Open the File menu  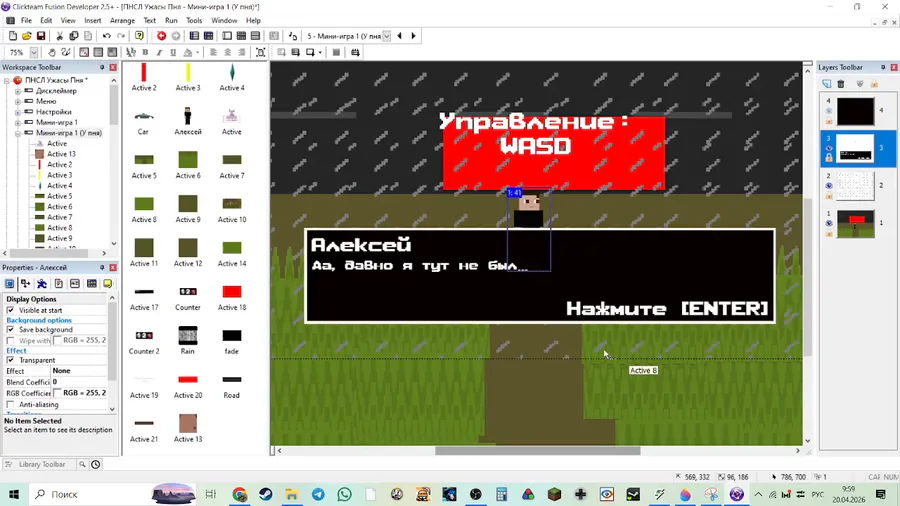[26, 20]
